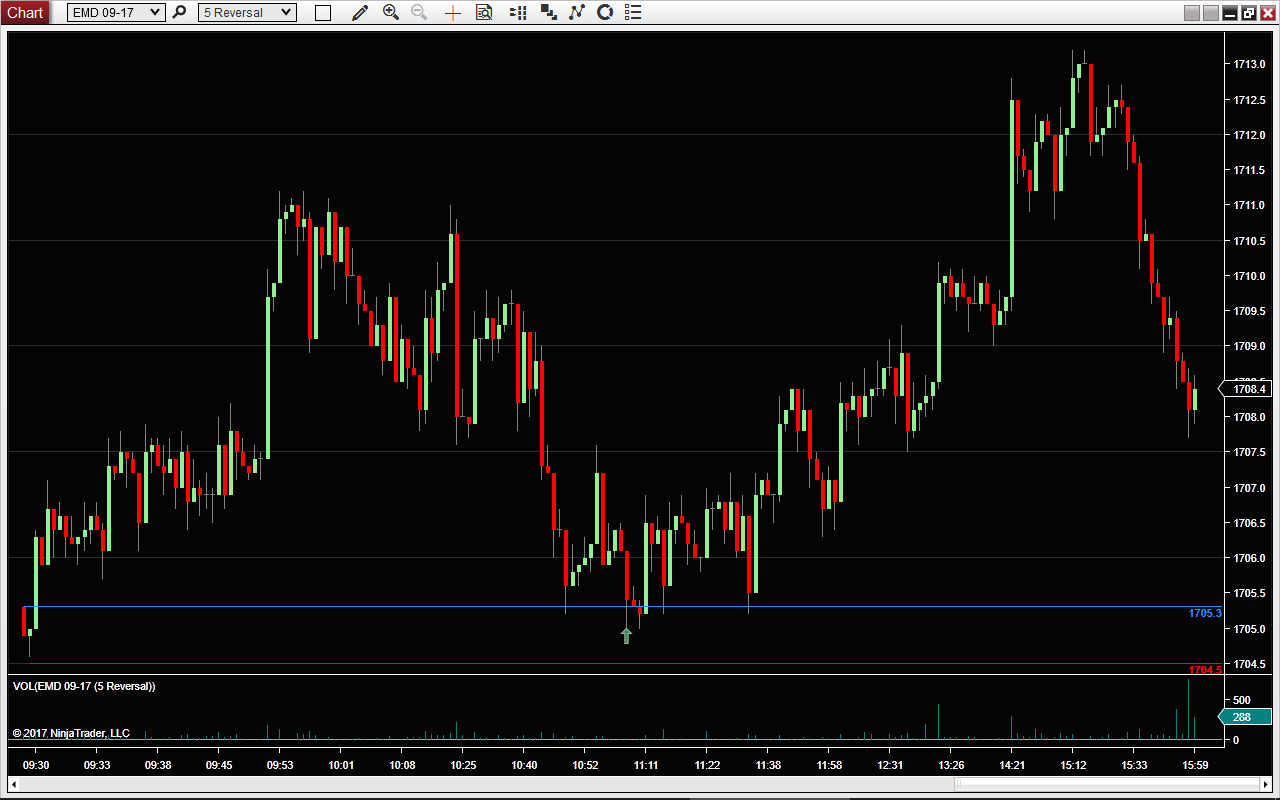Click the 11:11 time axis label
The image size is (1280, 800).
646,765
